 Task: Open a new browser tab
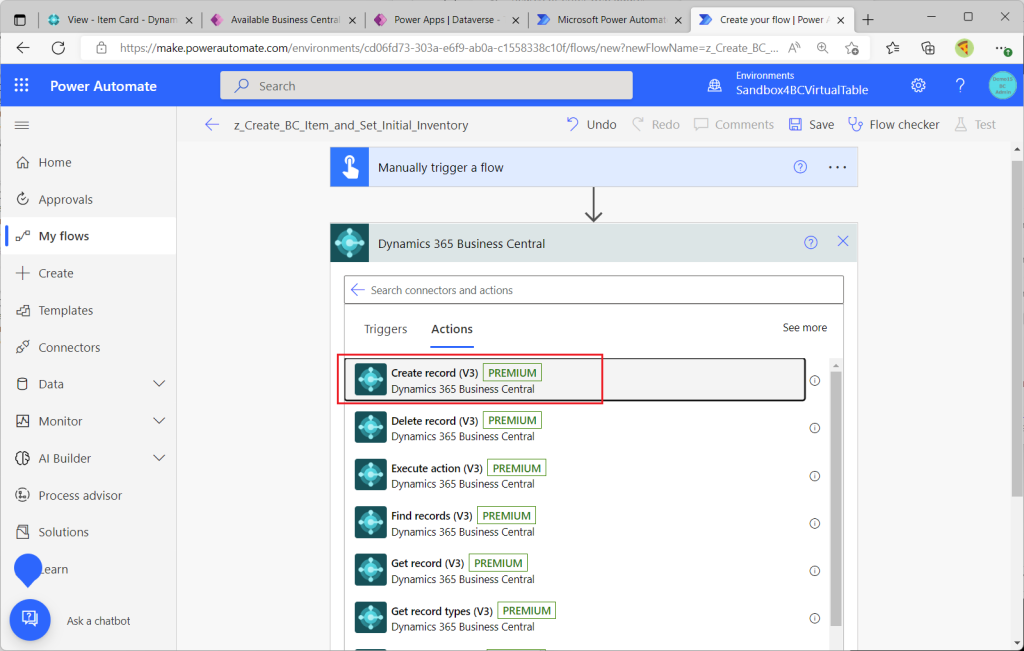pyautogui.click(x=868, y=20)
